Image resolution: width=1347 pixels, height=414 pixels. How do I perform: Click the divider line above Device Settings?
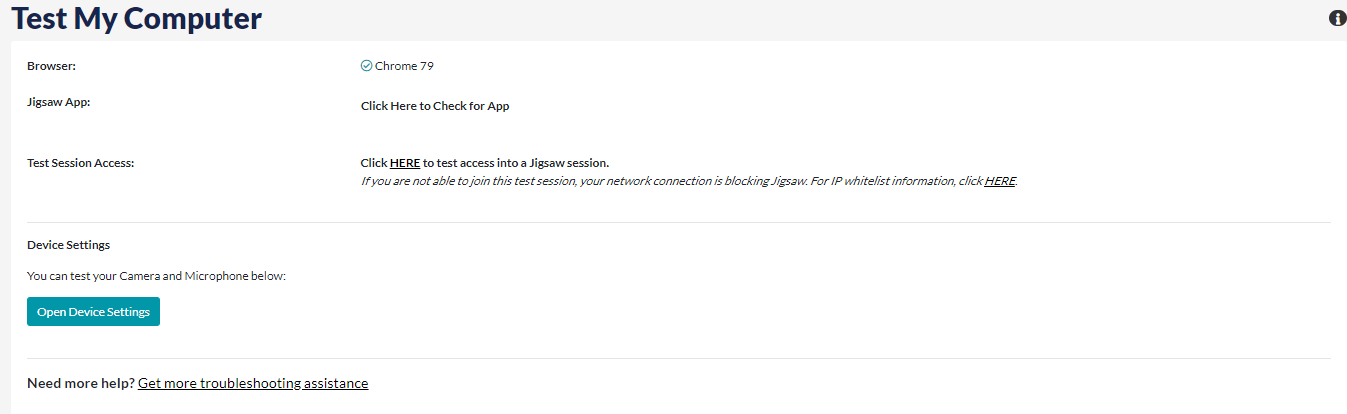[678, 222]
